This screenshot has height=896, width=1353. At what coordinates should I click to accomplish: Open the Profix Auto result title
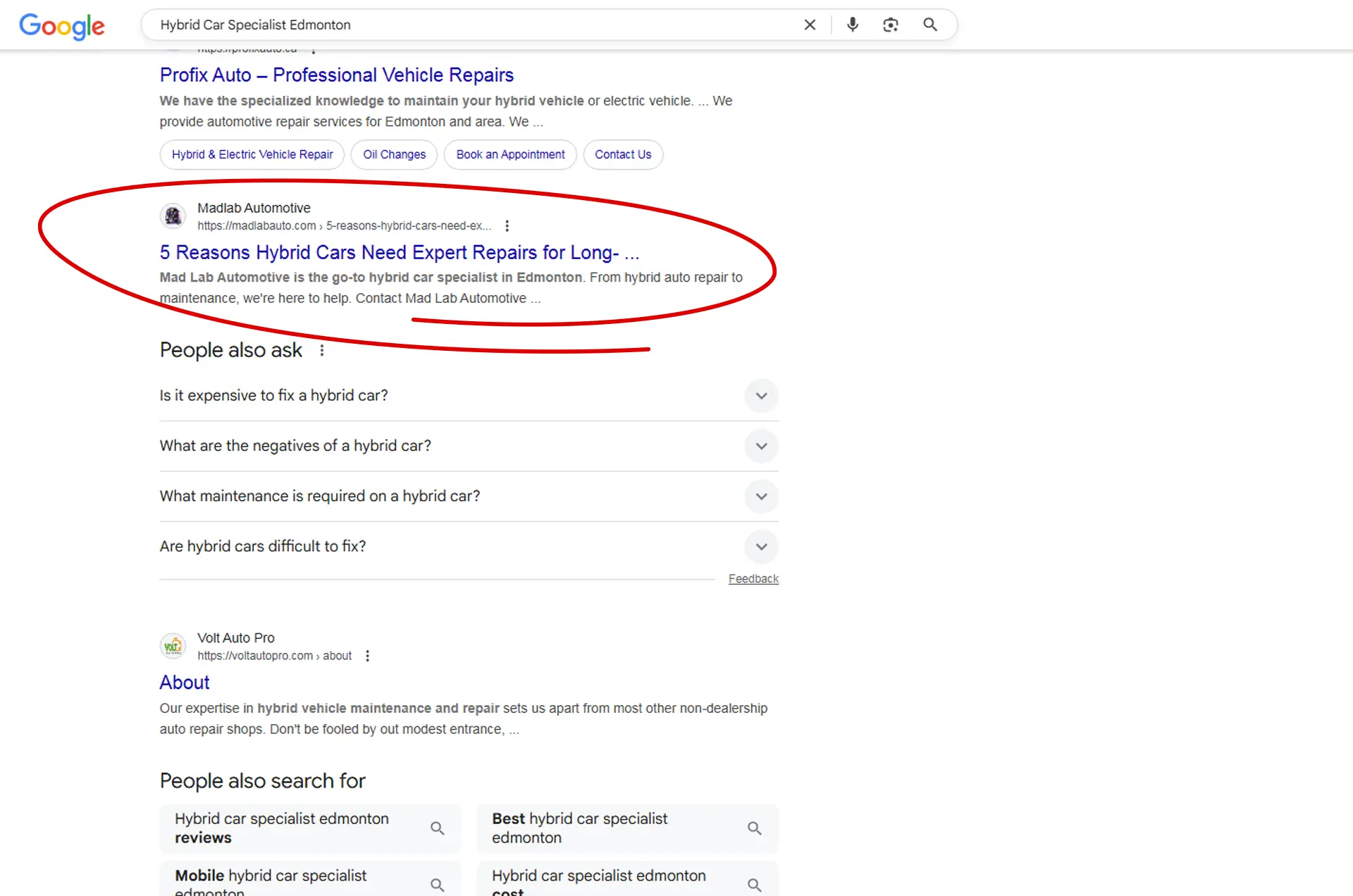coord(336,75)
